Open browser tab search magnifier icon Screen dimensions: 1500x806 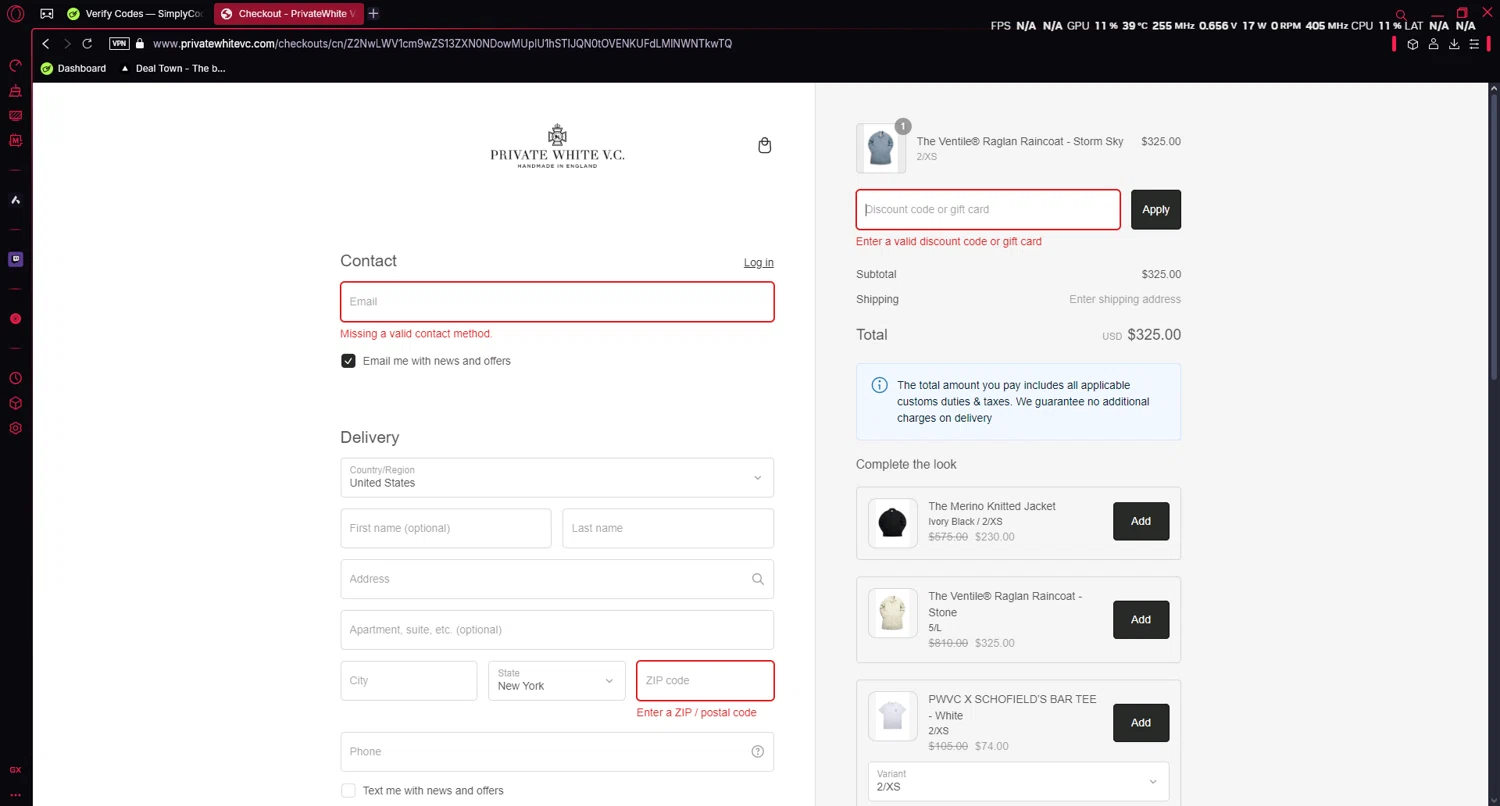[1401, 15]
